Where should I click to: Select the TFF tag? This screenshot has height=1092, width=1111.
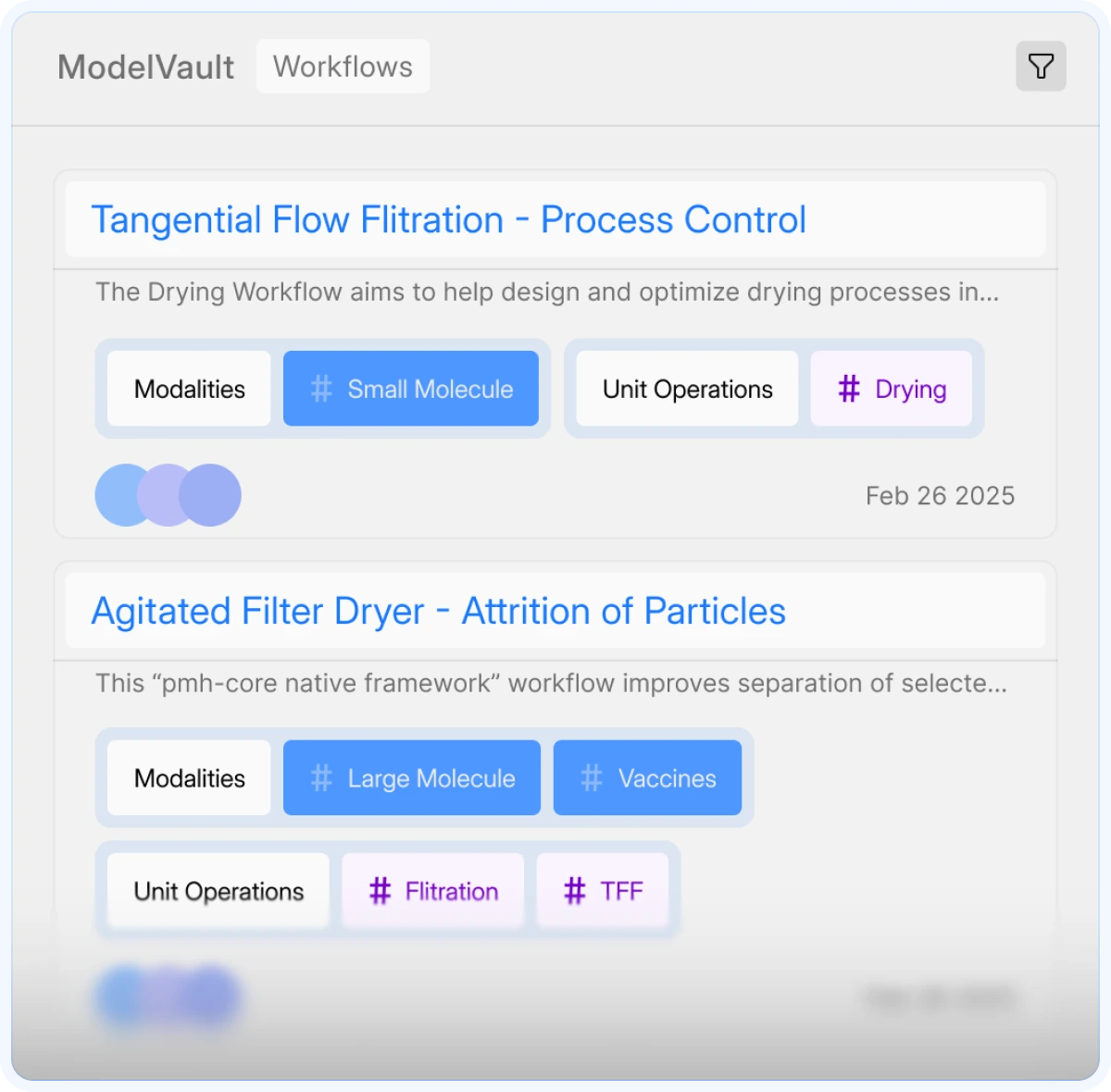pyautogui.click(x=603, y=891)
